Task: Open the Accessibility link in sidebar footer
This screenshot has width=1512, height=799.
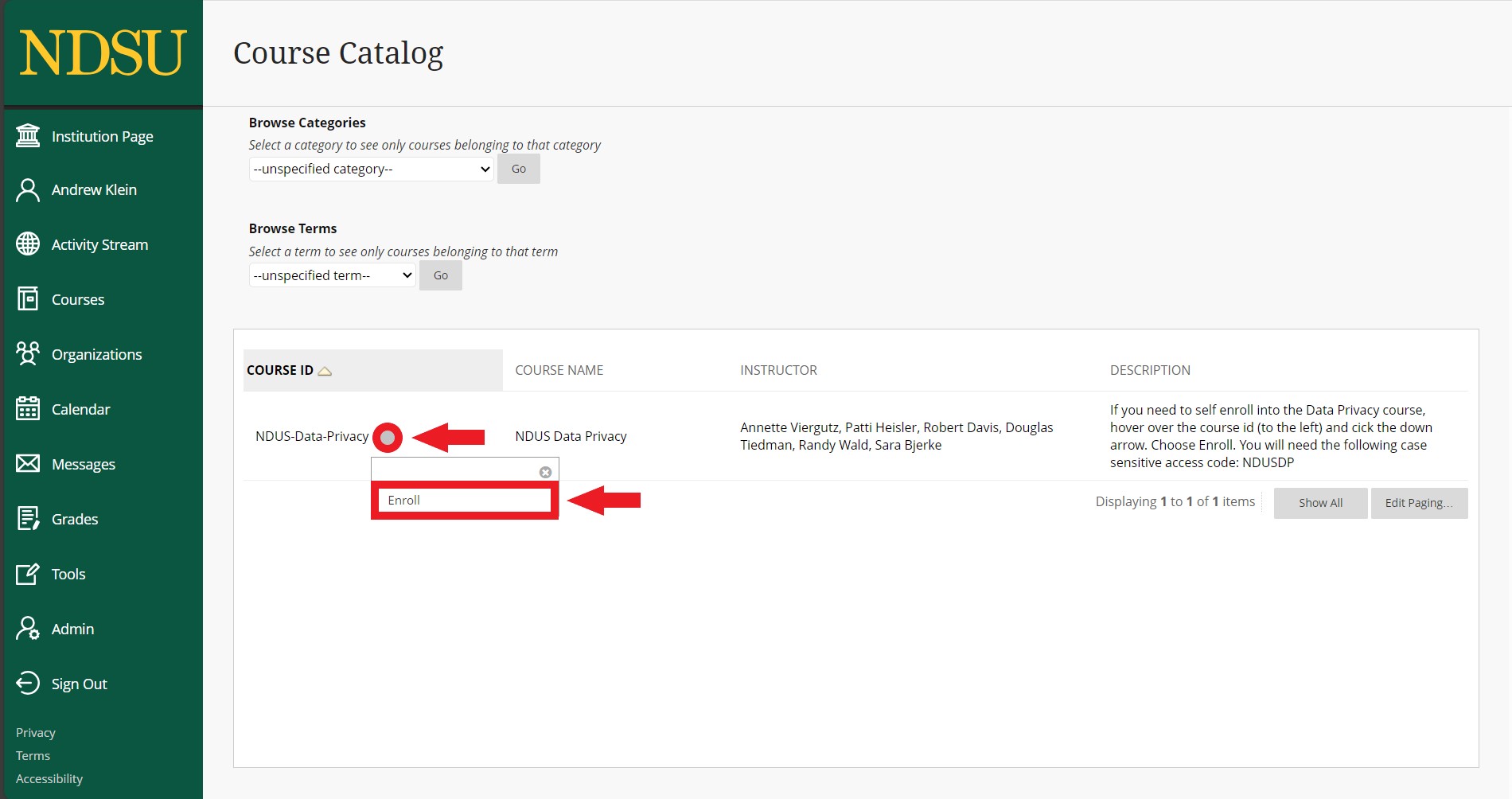Action: pos(49,778)
